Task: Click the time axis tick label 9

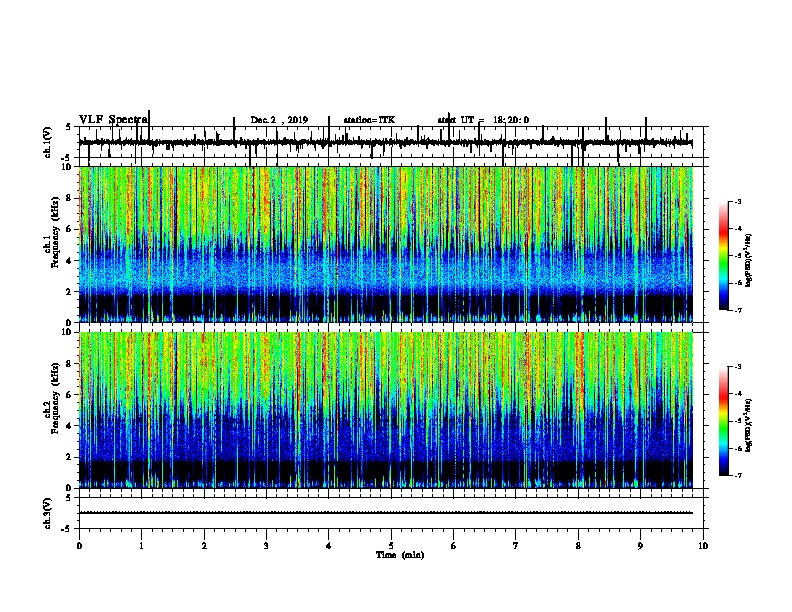Action: (640, 546)
